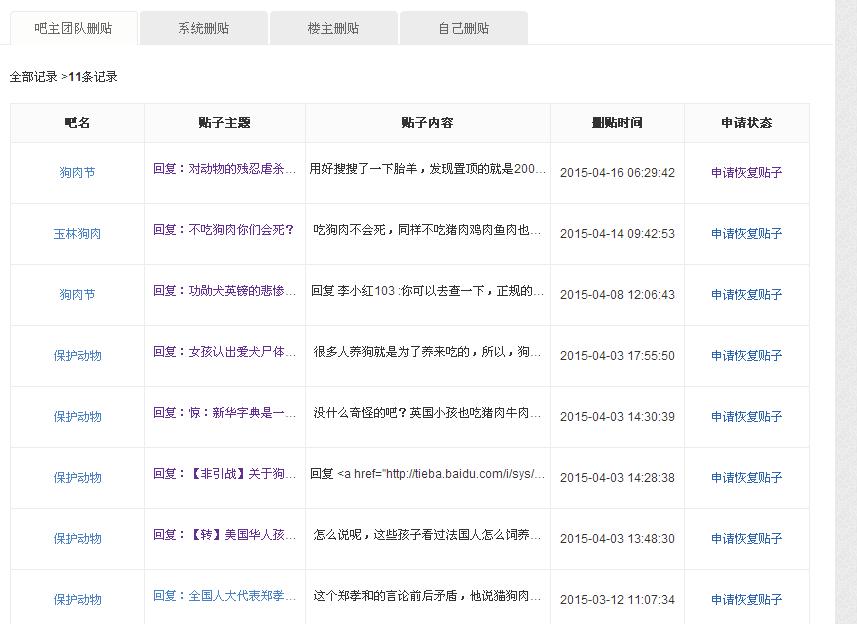Open the 玉林狗肉 bar link
This screenshot has height=624, width=857.
click(77, 234)
